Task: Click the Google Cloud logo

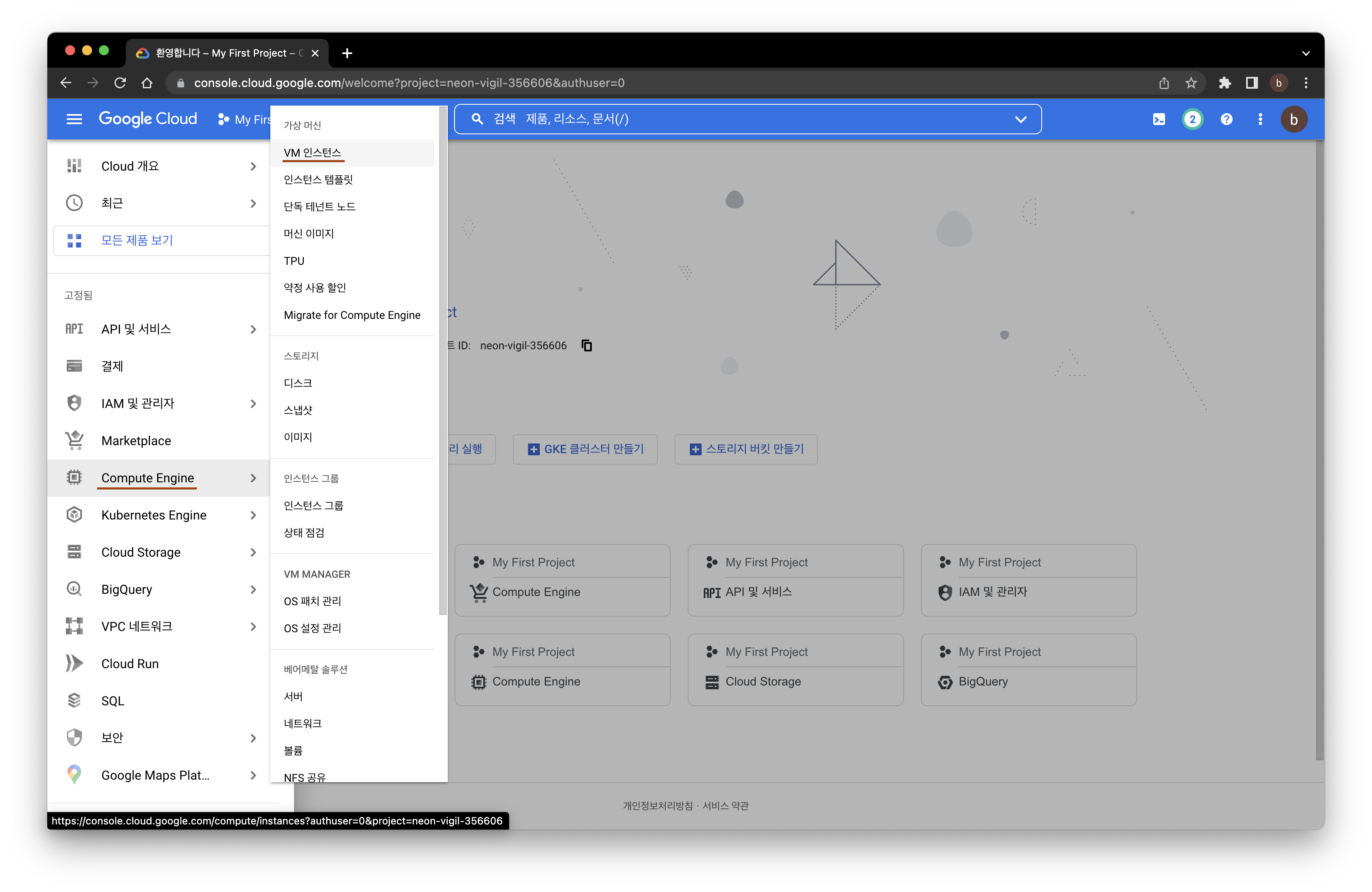Action: (x=147, y=119)
